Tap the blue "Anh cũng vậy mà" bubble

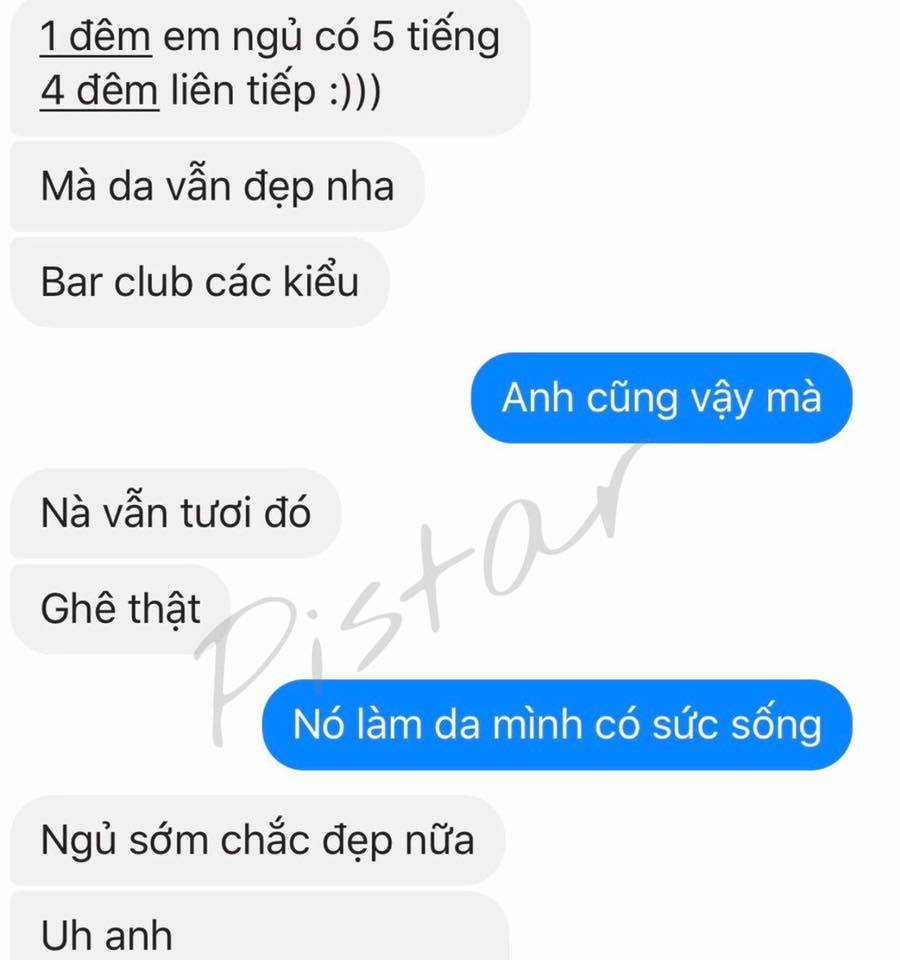coord(661,398)
